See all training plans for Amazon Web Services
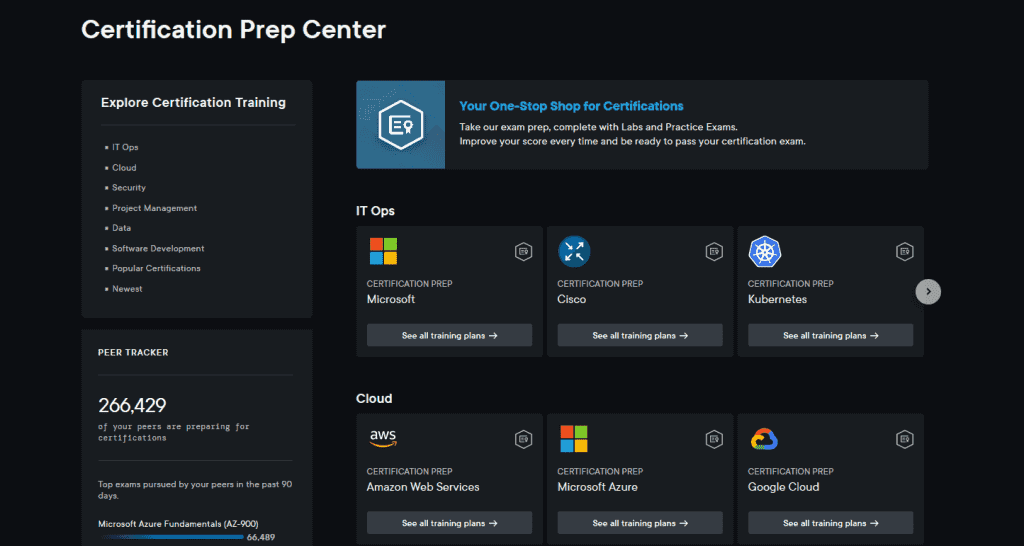 tap(449, 523)
